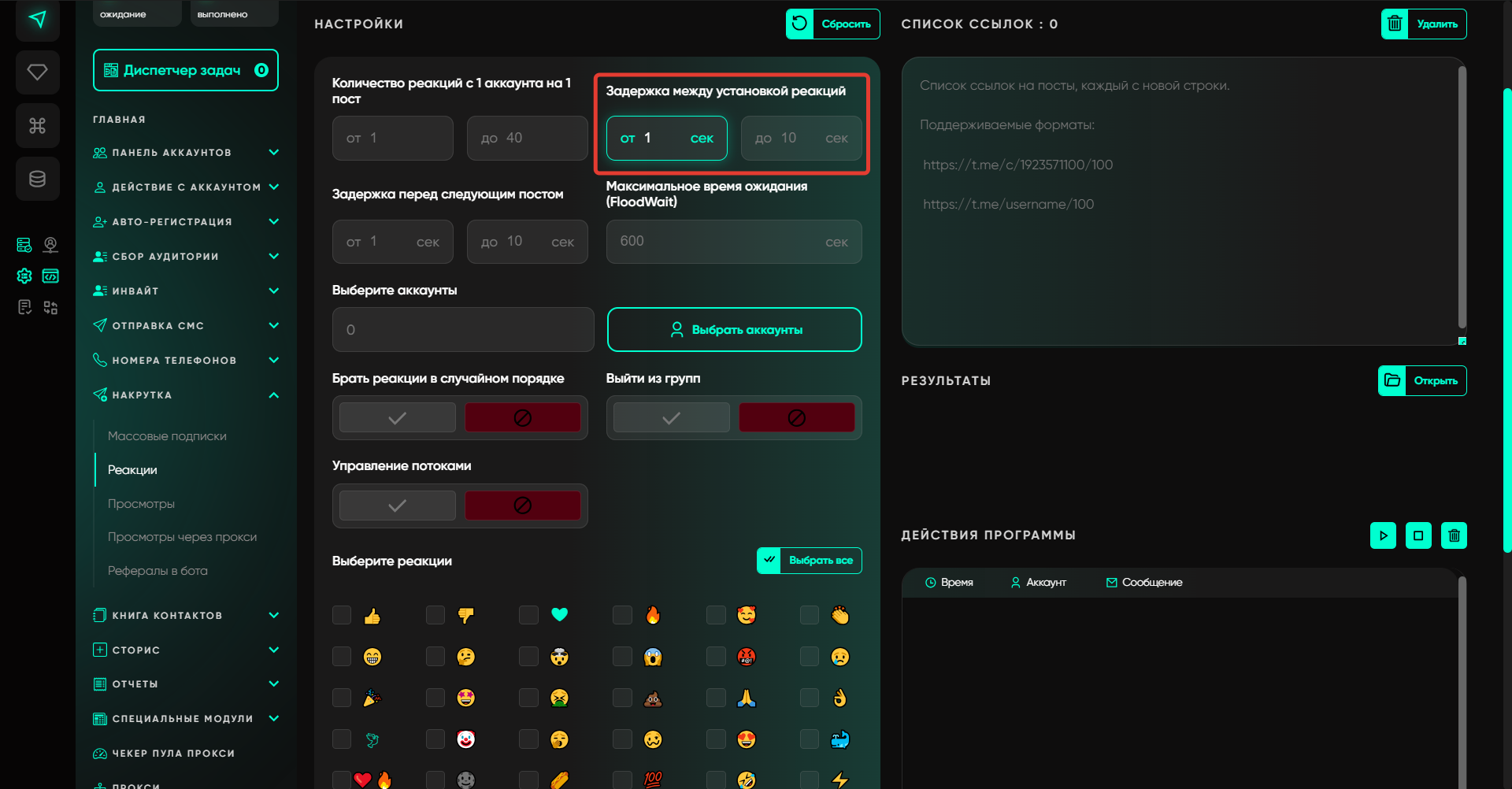This screenshot has width=1512, height=789.
Task: Check the box next to fire reaction
Action: 622,615
